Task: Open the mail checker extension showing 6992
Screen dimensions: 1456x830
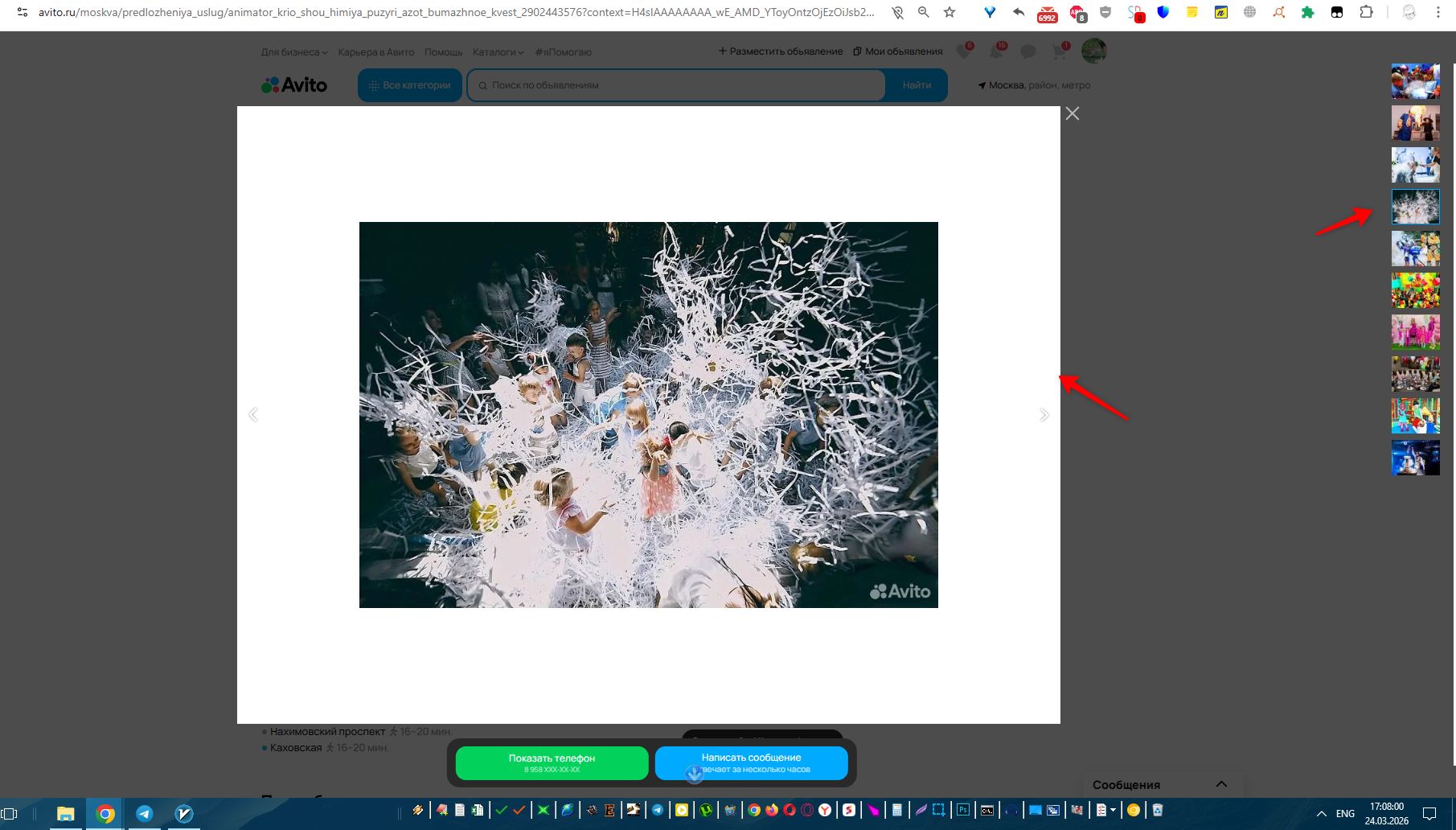Action: pyautogui.click(x=1047, y=13)
